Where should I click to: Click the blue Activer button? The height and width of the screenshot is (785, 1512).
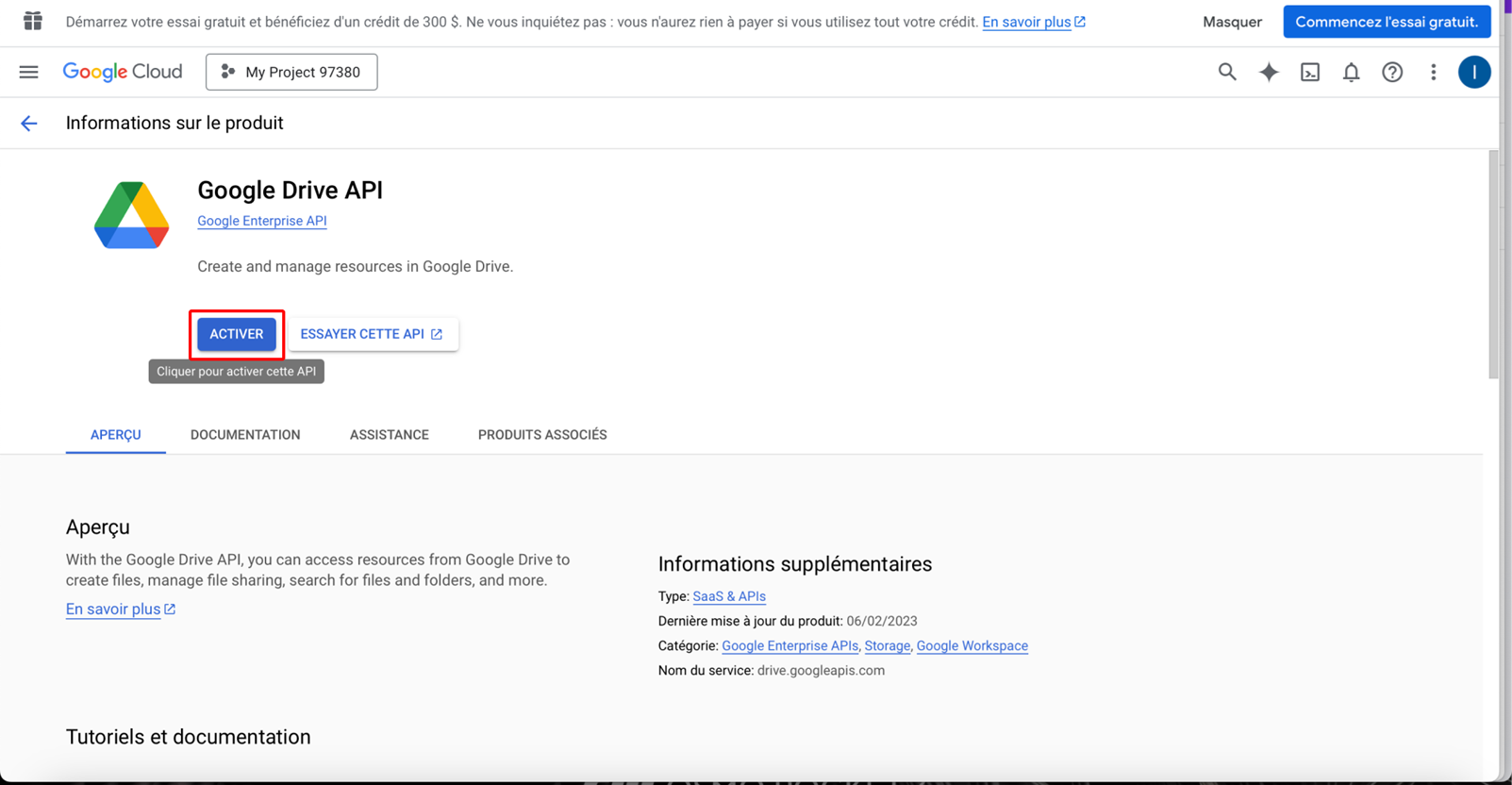click(x=237, y=334)
